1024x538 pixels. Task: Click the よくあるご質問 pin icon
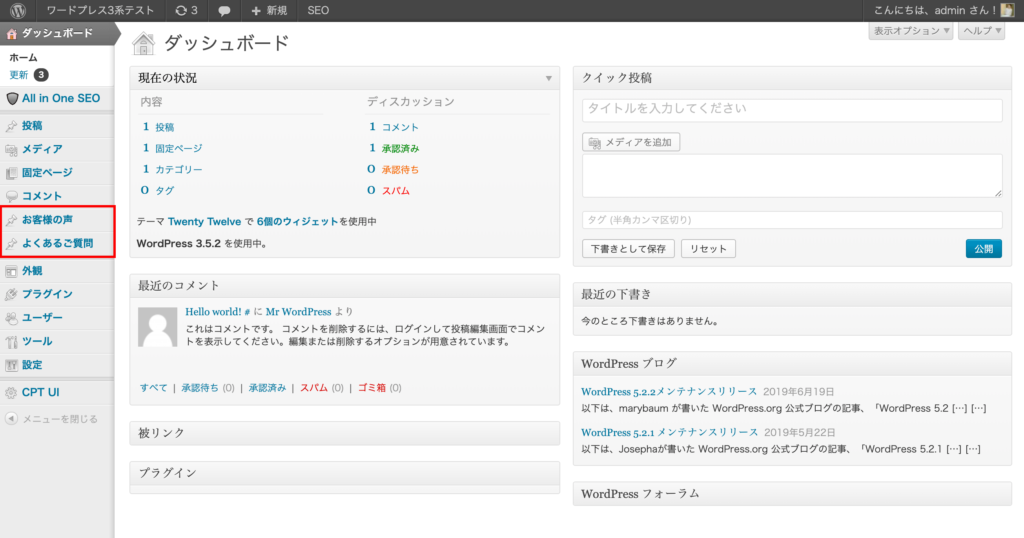click(11, 244)
